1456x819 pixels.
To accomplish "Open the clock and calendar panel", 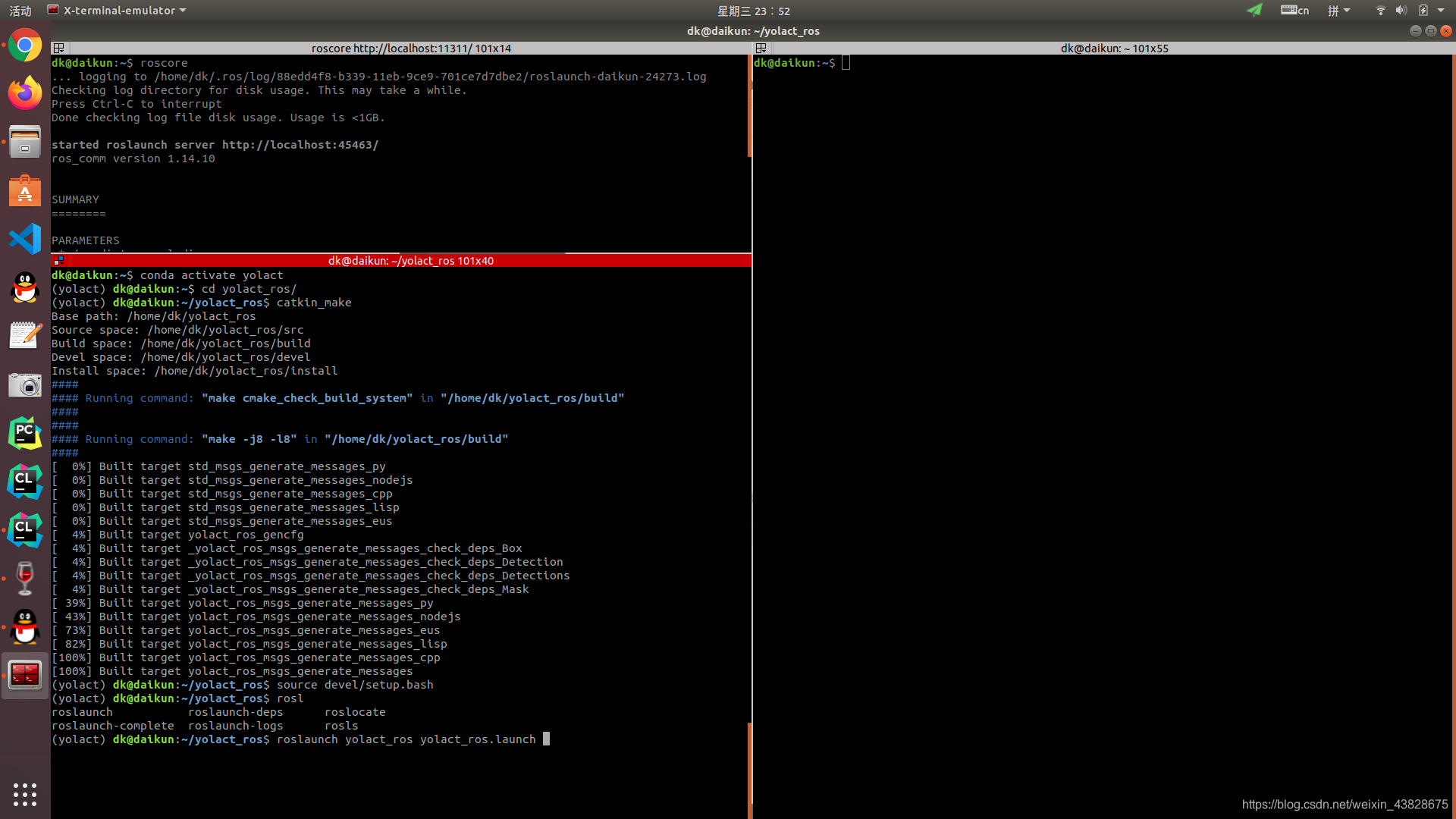I will pyautogui.click(x=753, y=11).
